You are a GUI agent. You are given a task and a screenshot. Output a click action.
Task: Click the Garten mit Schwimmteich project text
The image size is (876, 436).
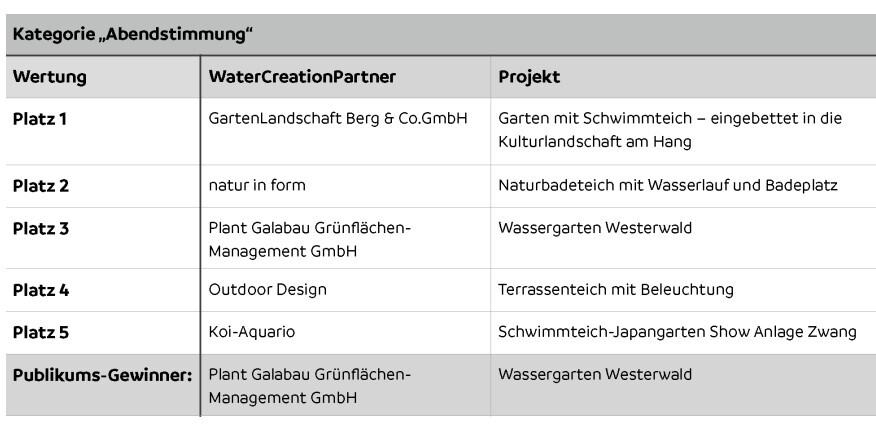(670, 130)
